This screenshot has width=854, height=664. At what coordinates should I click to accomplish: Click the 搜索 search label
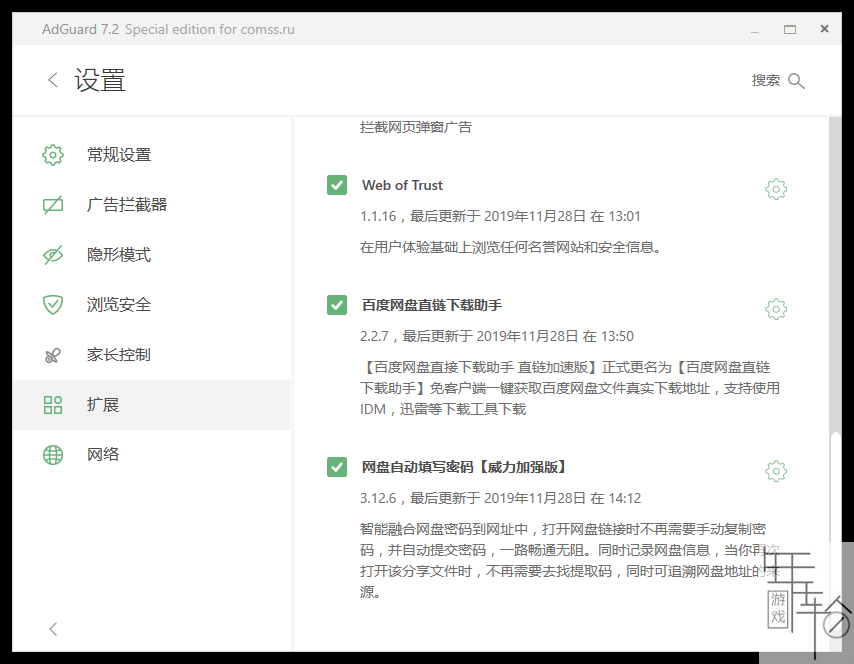click(766, 81)
